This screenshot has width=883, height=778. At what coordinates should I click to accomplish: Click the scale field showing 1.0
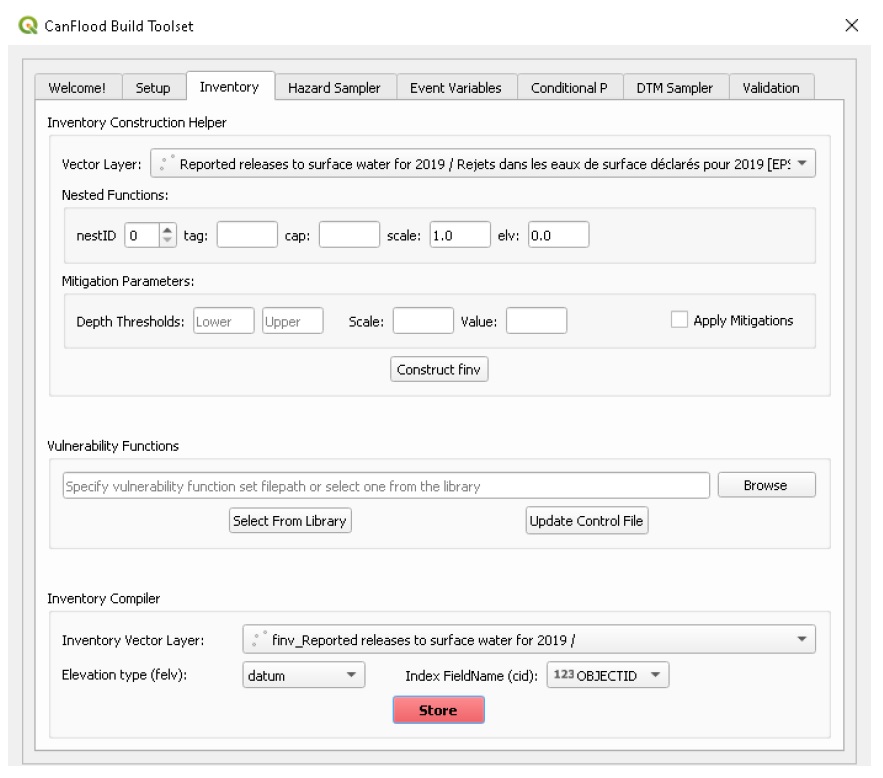point(460,235)
